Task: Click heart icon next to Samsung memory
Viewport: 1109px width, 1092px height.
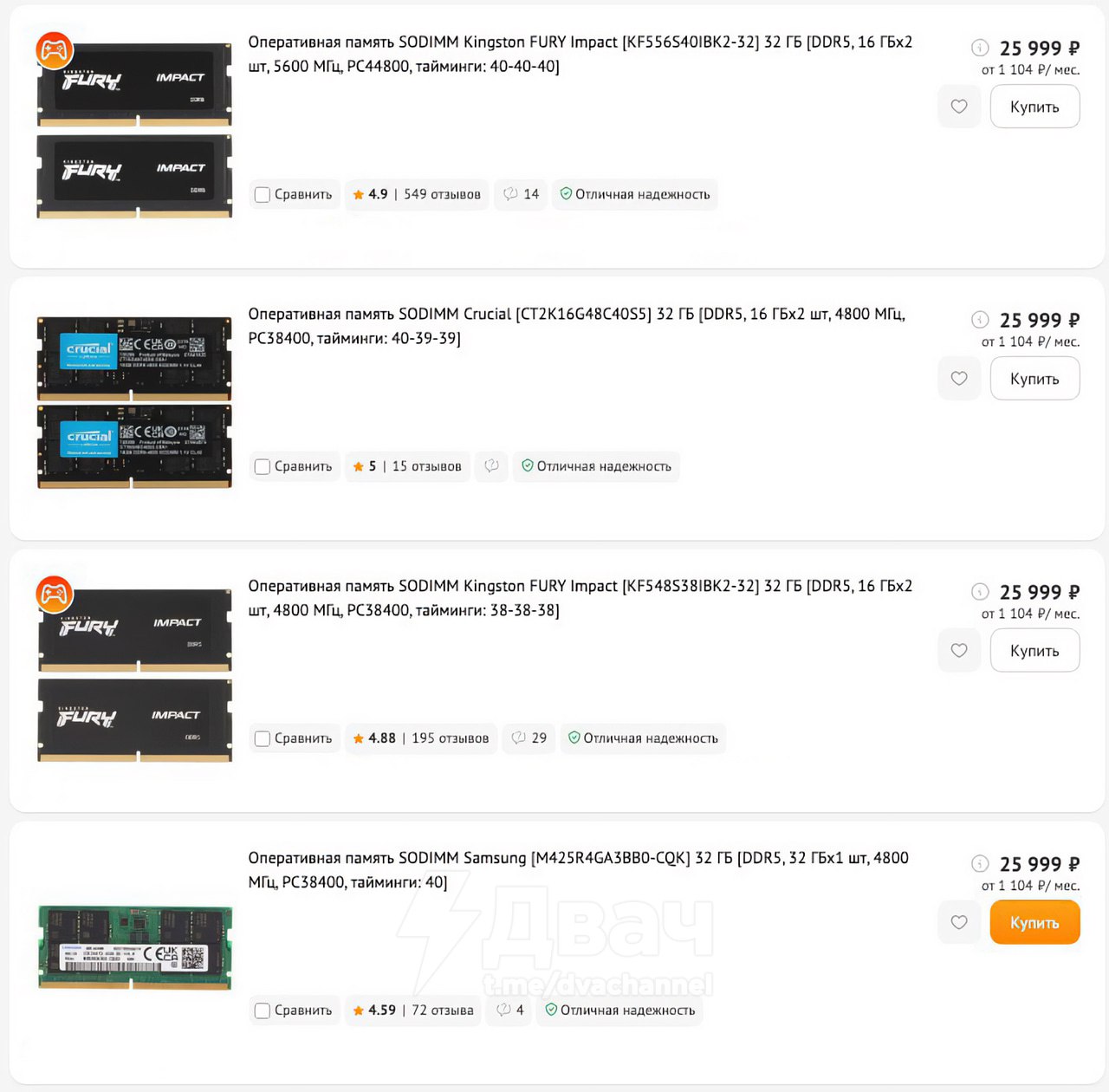Action: click(x=959, y=923)
